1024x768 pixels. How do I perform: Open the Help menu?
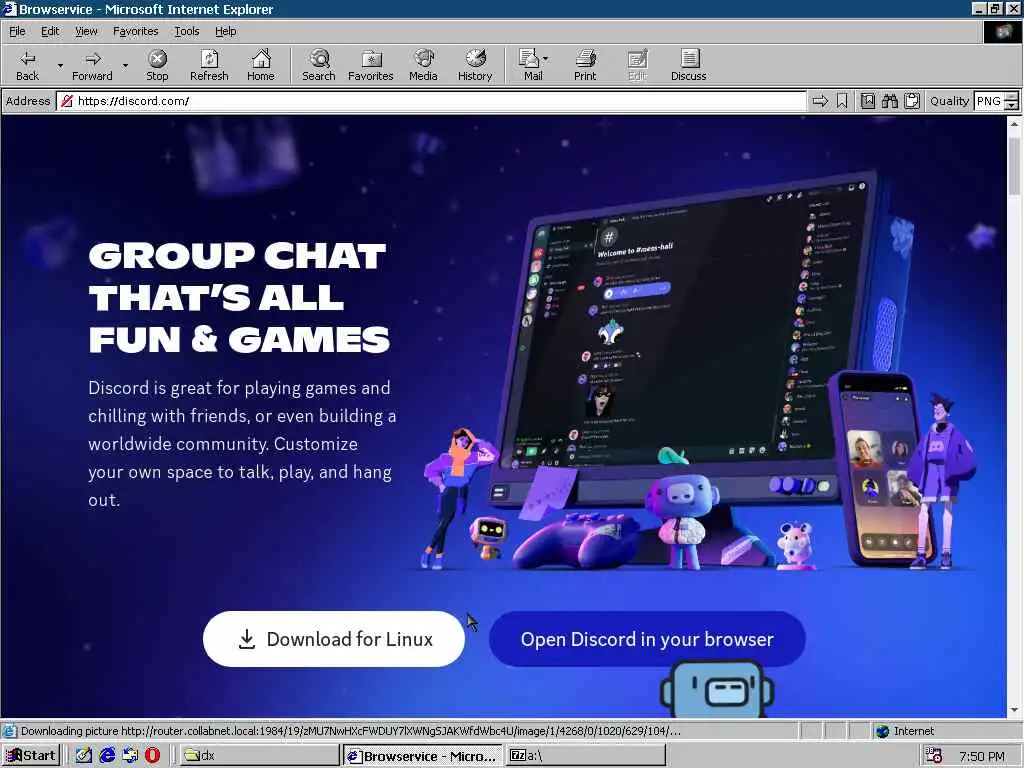(225, 31)
